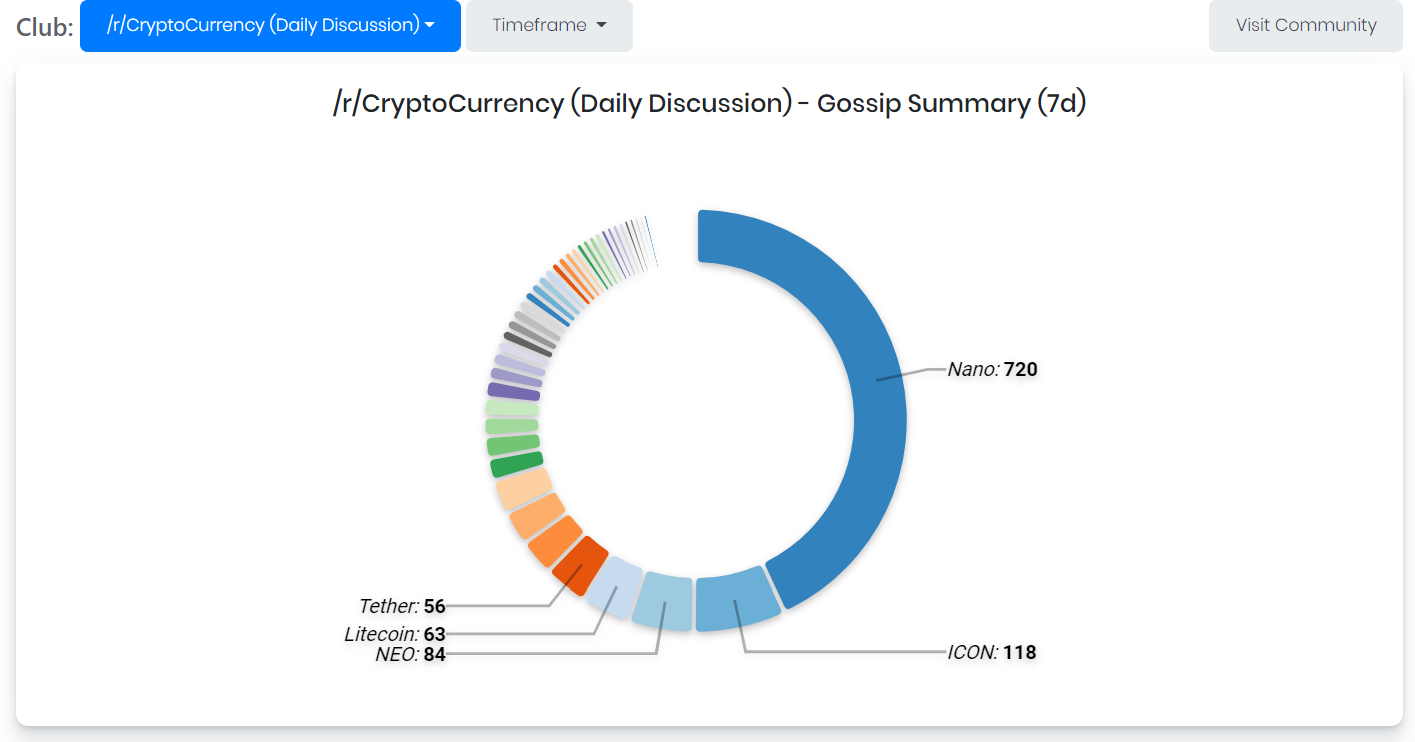Click the "Tether: 56" chart label
This screenshot has height=742, width=1415.
[402, 606]
